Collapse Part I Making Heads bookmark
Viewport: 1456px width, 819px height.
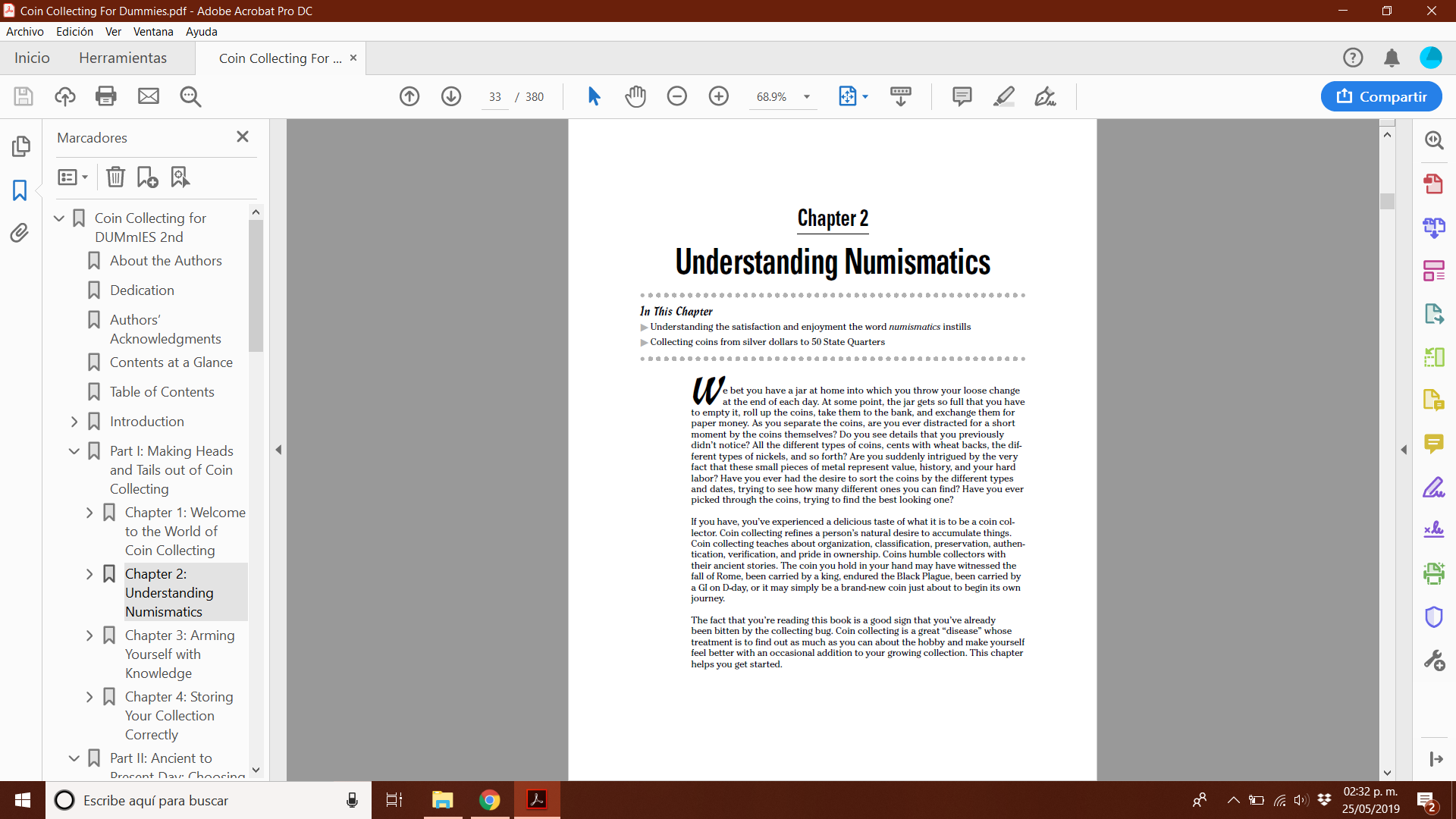coord(74,451)
